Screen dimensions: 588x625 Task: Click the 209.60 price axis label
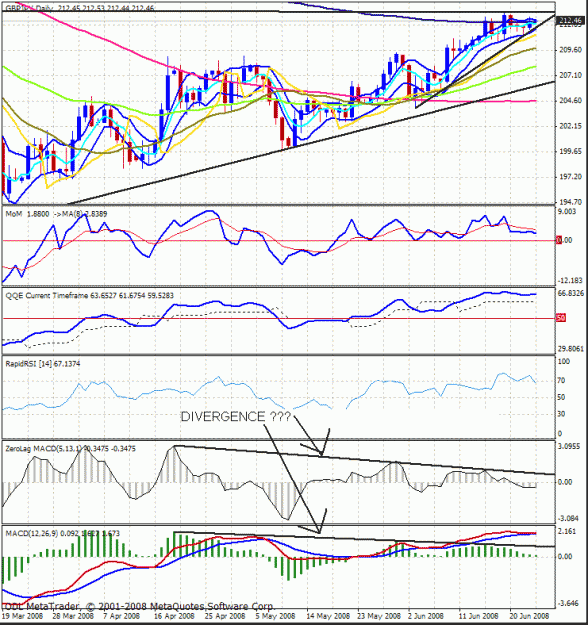570,49
